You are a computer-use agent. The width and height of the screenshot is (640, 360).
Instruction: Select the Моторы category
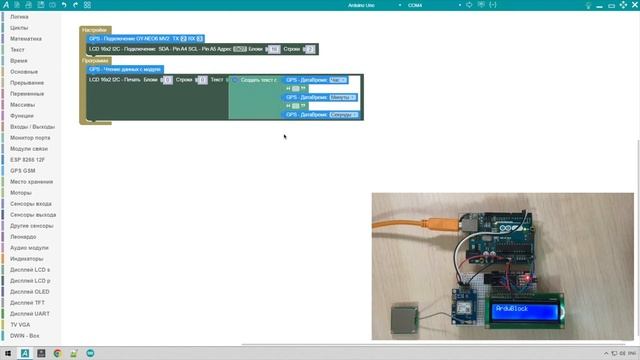tap(21, 193)
